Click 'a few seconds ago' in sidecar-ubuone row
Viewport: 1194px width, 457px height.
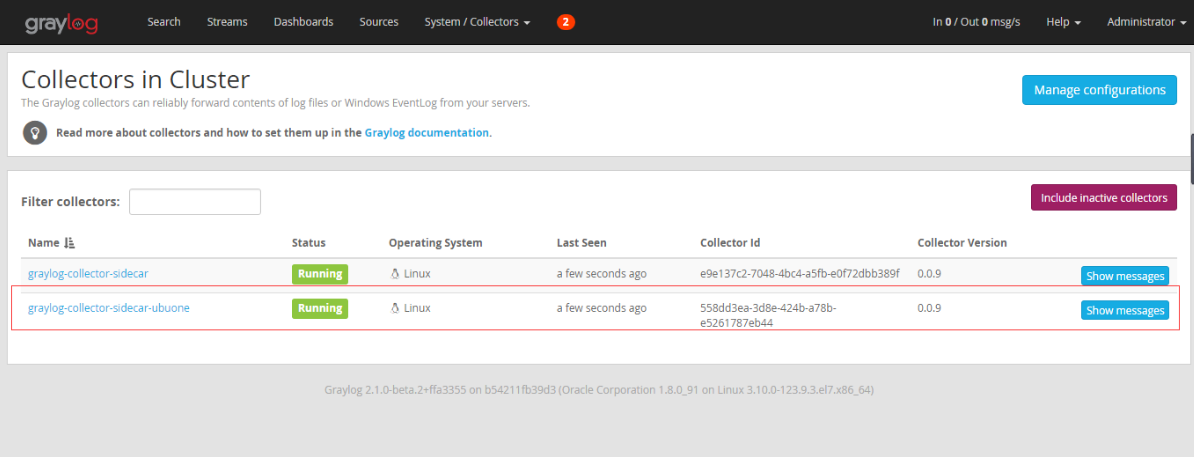point(602,308)
